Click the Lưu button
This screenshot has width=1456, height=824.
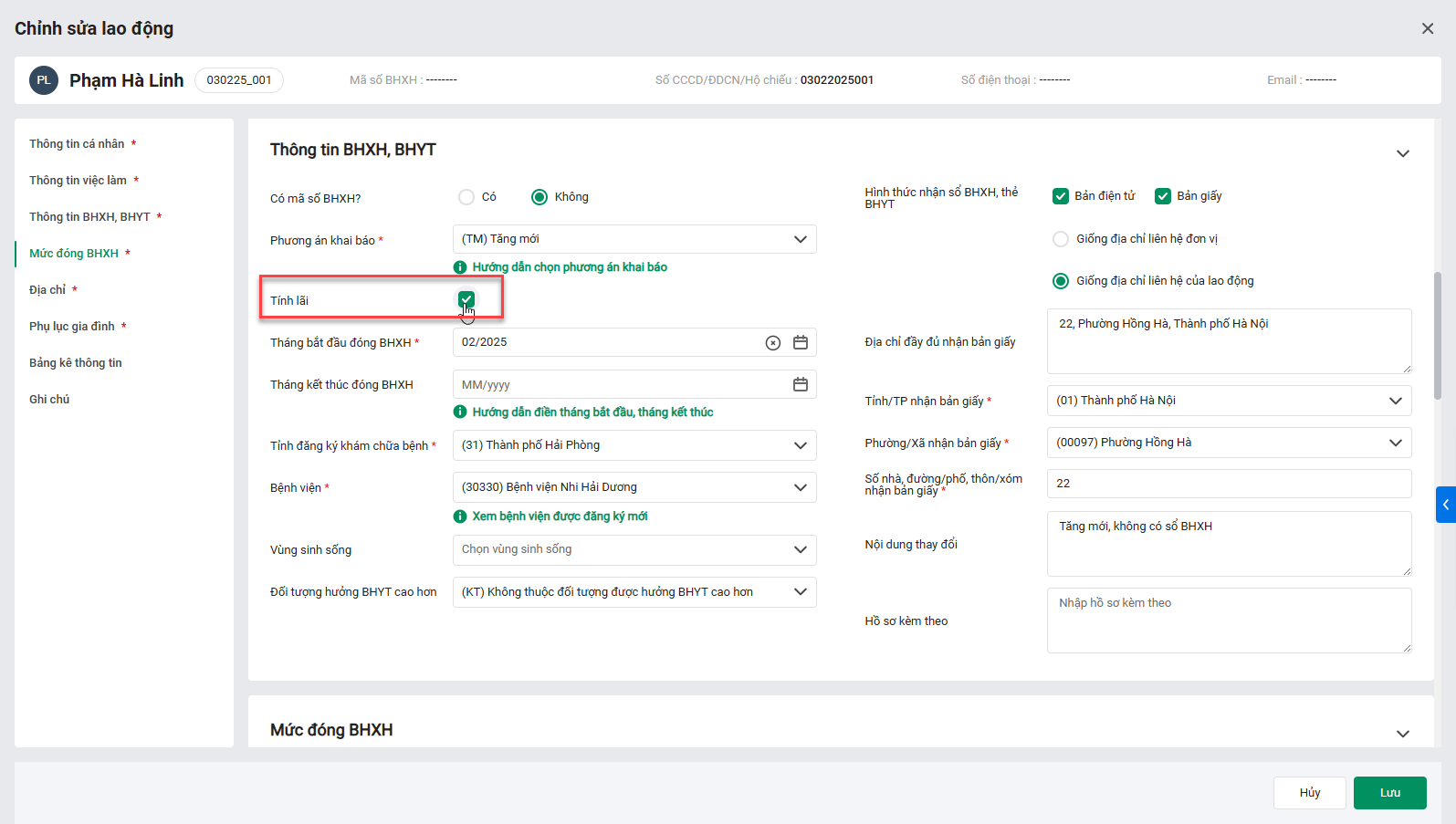[1389, 793]
